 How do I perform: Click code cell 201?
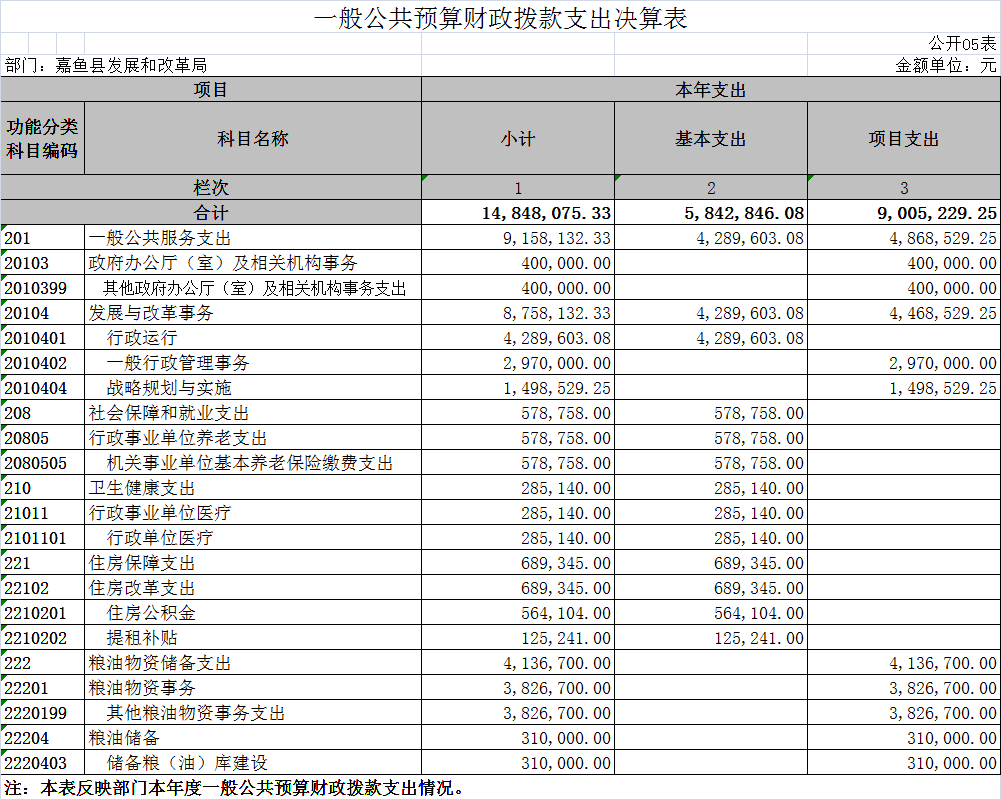42,238
